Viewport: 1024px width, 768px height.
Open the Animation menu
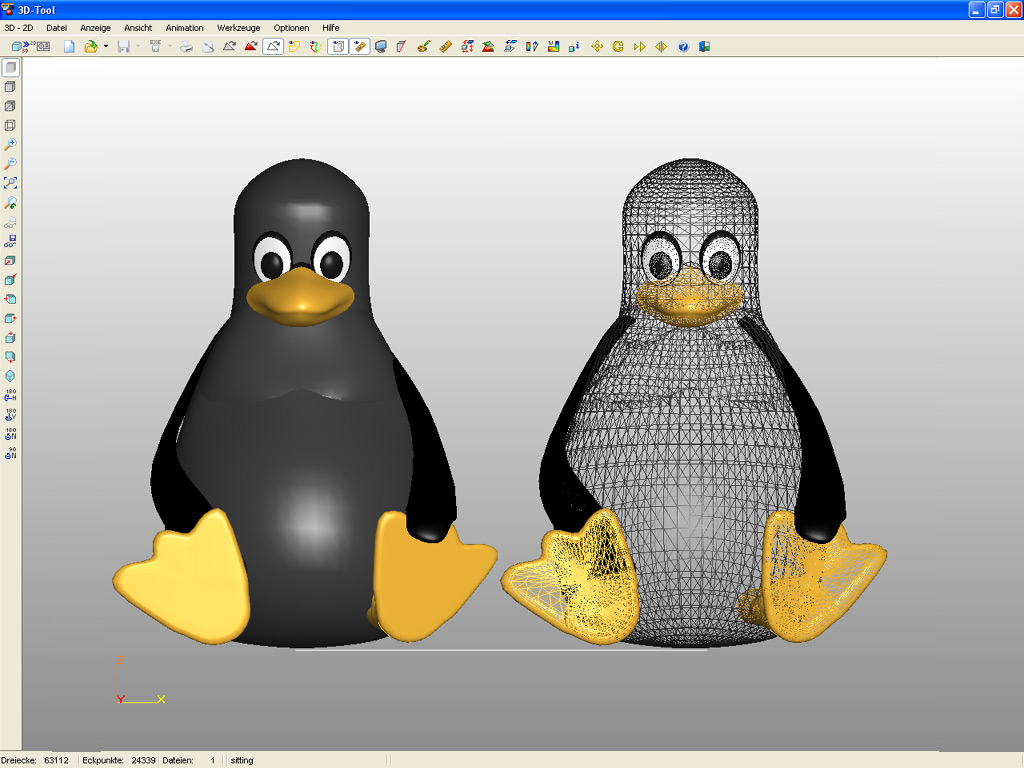tap(184, 27)
